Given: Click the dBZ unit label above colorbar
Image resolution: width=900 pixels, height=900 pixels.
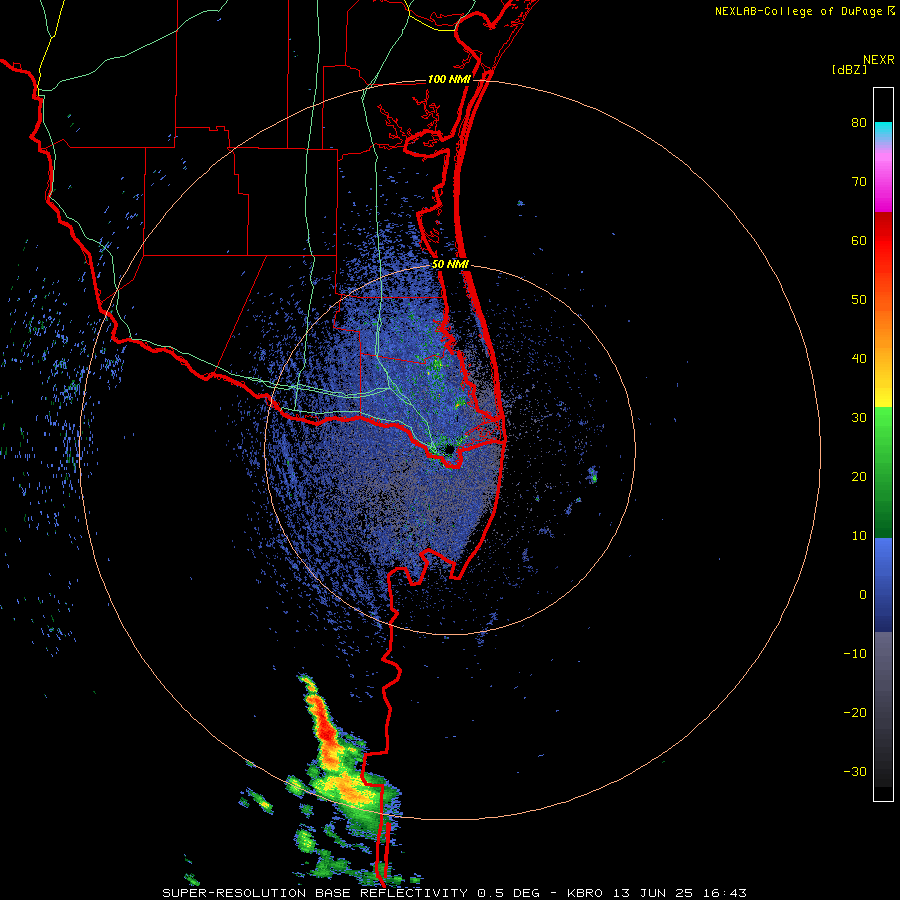Looking at the screenshot, I should (x=849, y=69).
